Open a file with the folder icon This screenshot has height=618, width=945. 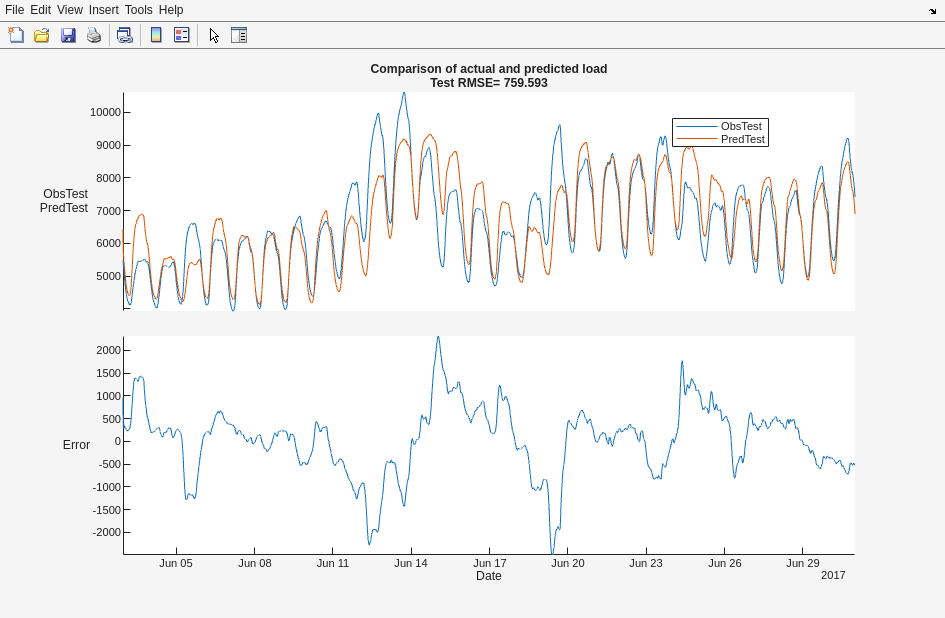[41, 35]
